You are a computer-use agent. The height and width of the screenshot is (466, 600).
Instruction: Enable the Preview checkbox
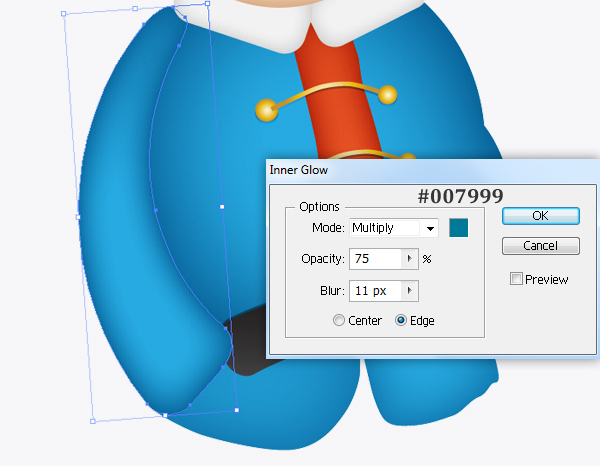pos(516,279)
